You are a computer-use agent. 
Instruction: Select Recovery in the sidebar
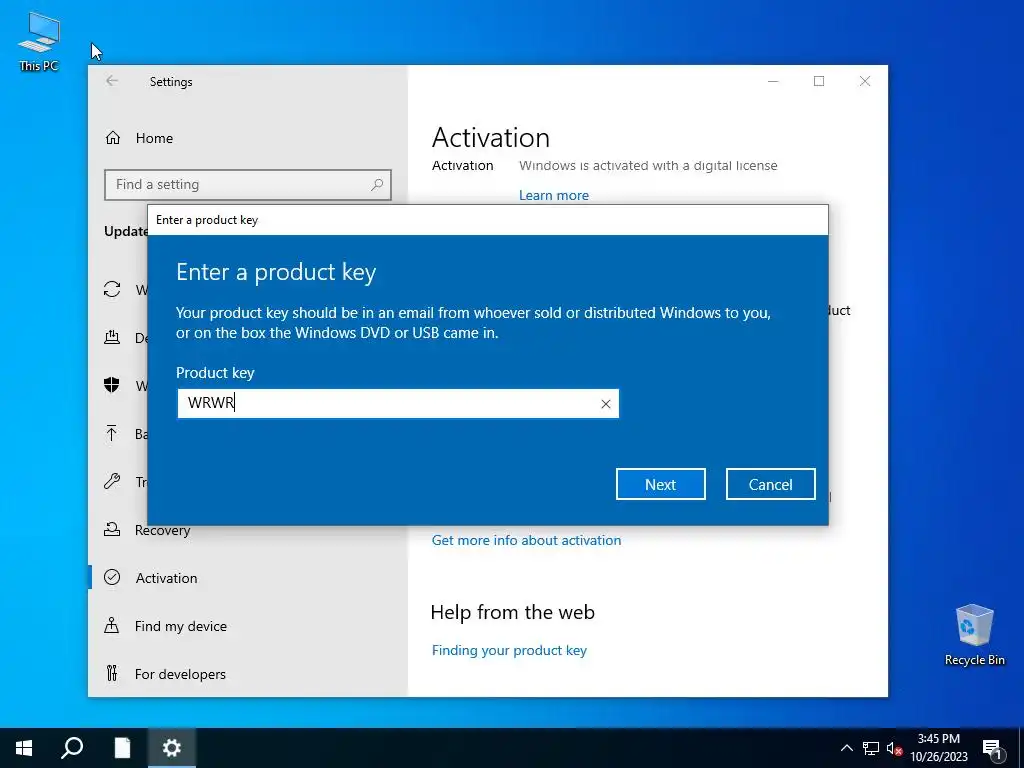[162, 530]
